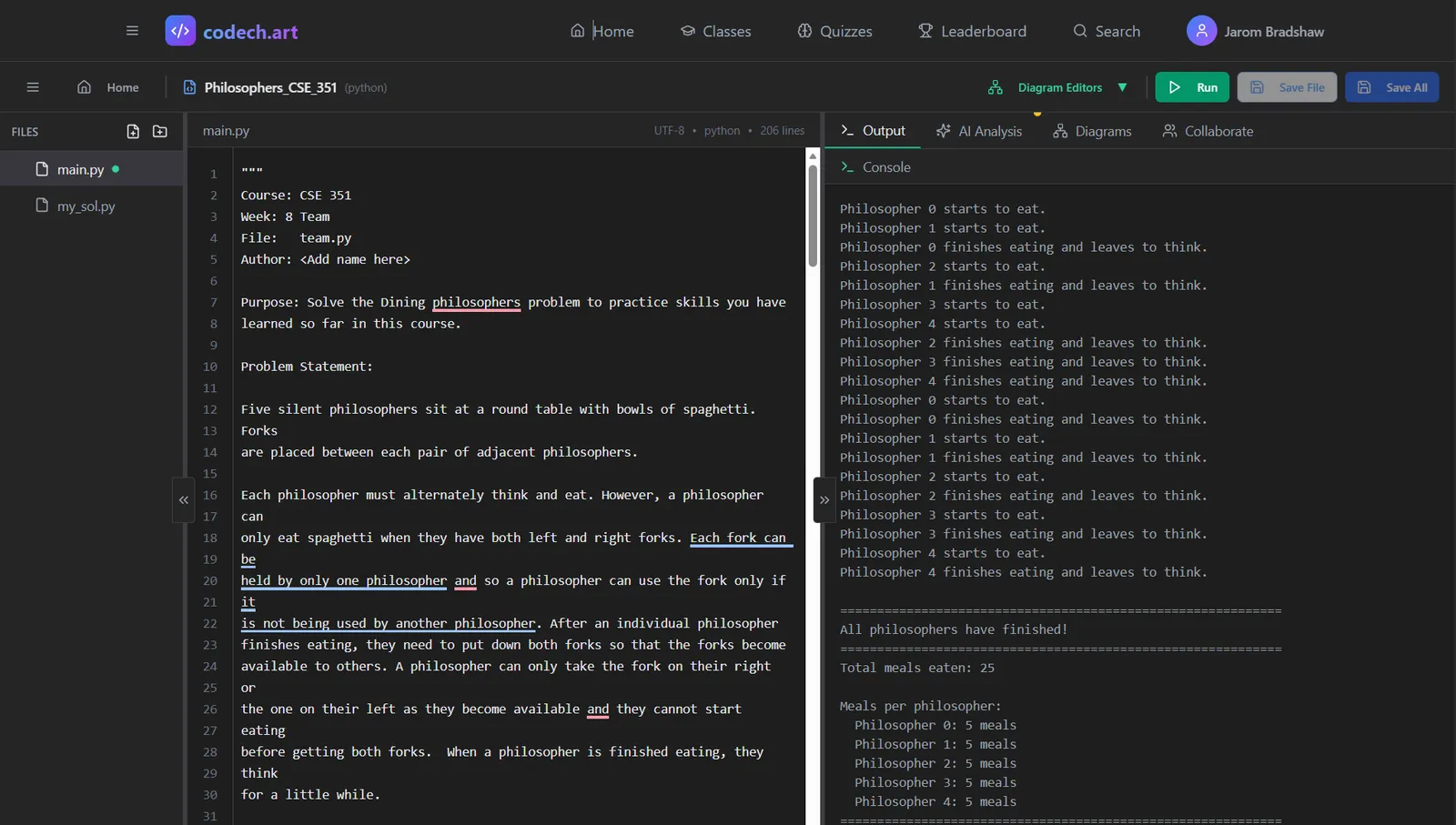Click the Philosophers_CSE_351 project file icon

tap(189, 87)
